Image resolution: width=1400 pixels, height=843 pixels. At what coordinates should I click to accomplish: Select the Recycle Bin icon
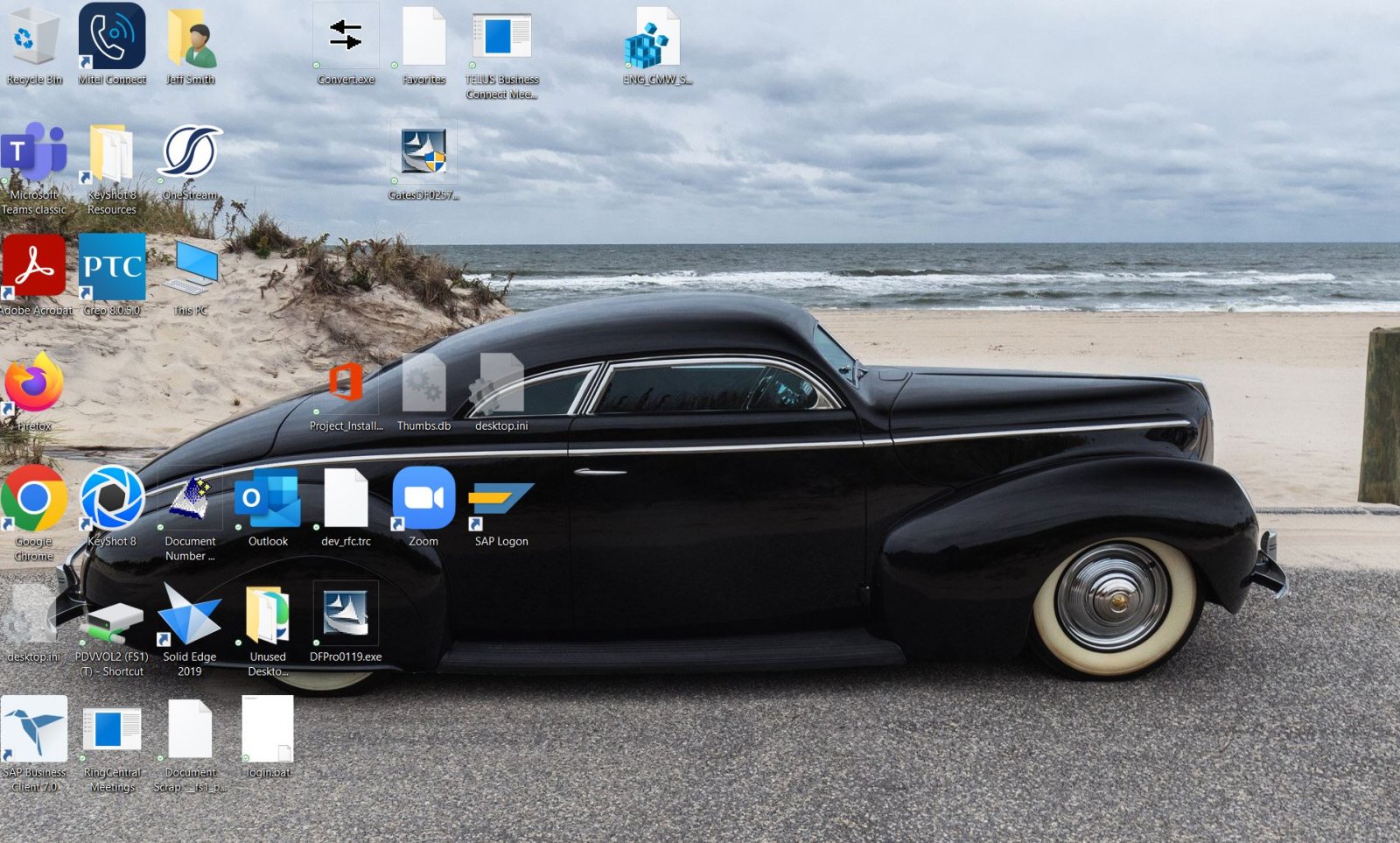pos(34,39)
